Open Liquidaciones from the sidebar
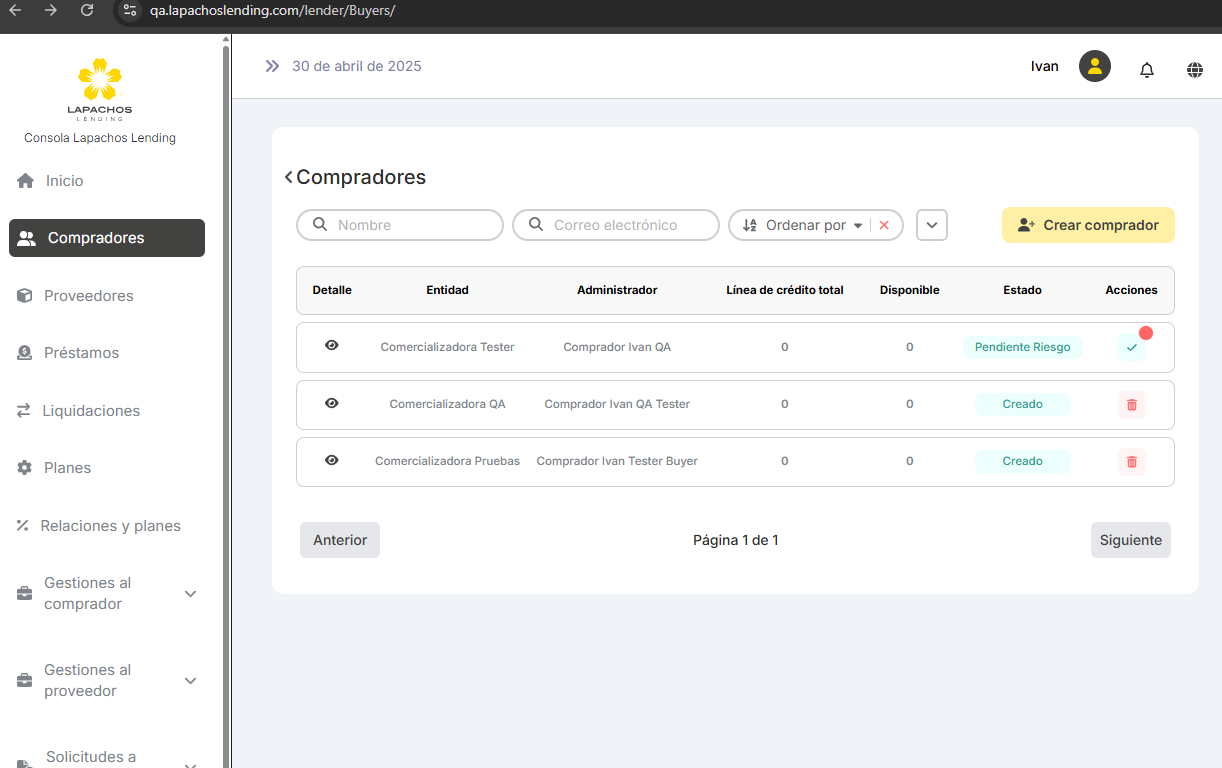 click(x=90, y=411)
